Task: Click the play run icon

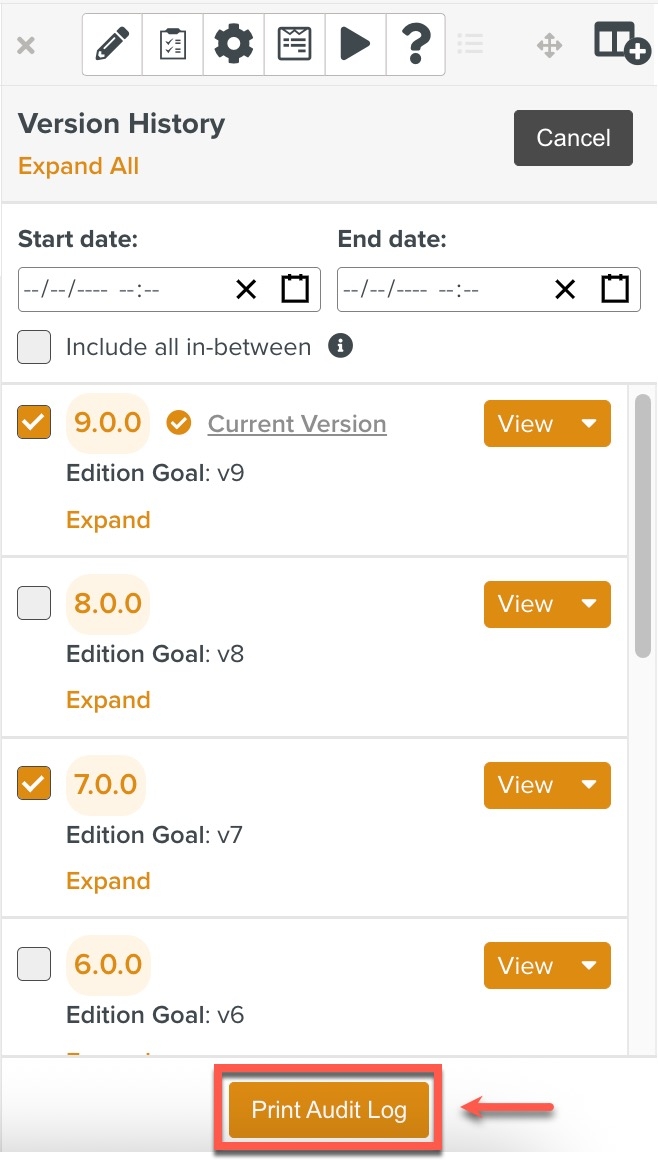Action: pyautogui.click(x=355, y=44)
